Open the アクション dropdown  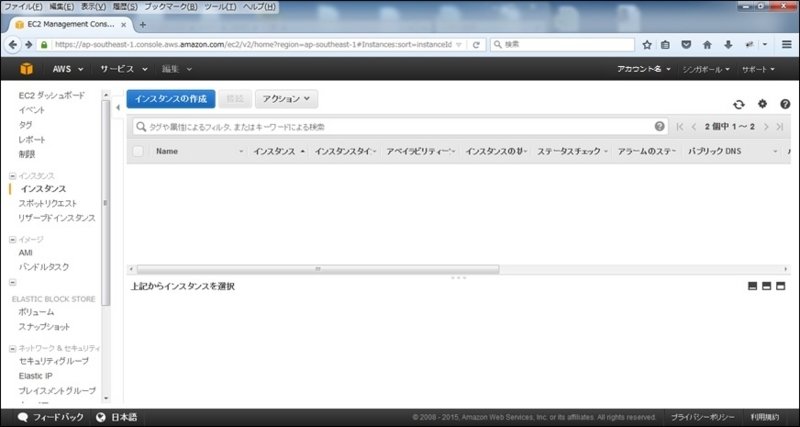(x=287, y=99)
